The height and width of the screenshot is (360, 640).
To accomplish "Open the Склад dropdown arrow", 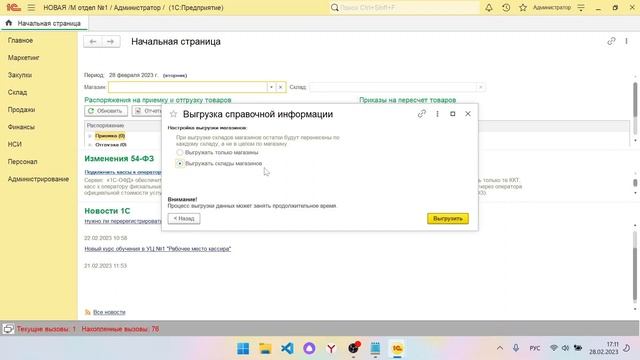I will [480, 87].
